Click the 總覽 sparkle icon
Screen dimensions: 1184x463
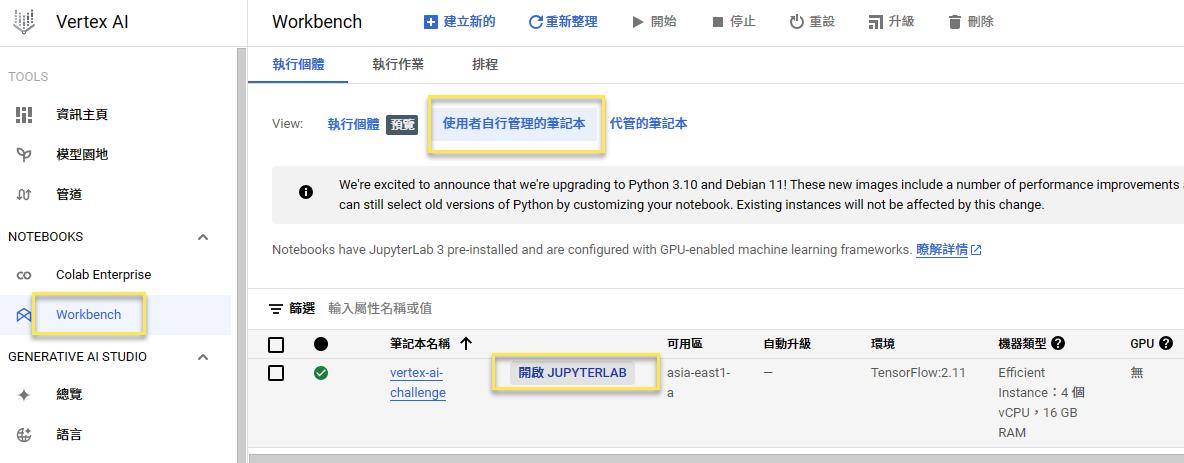(x=24, y=395)
